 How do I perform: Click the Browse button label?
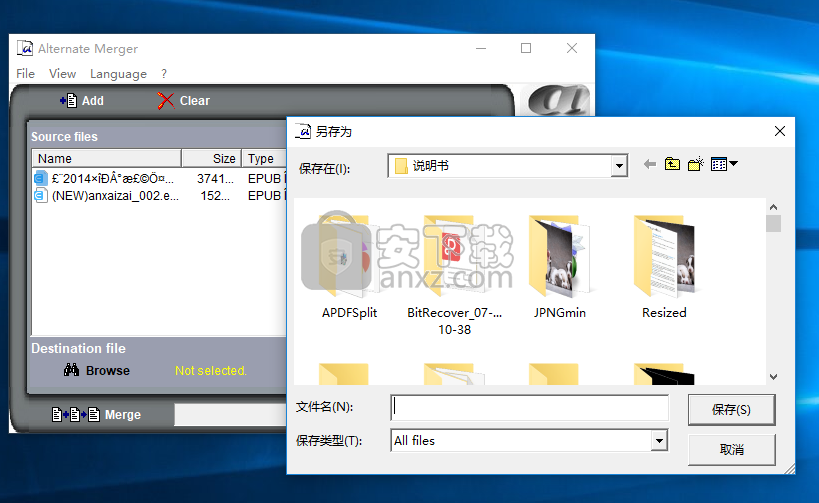point(108,370)
